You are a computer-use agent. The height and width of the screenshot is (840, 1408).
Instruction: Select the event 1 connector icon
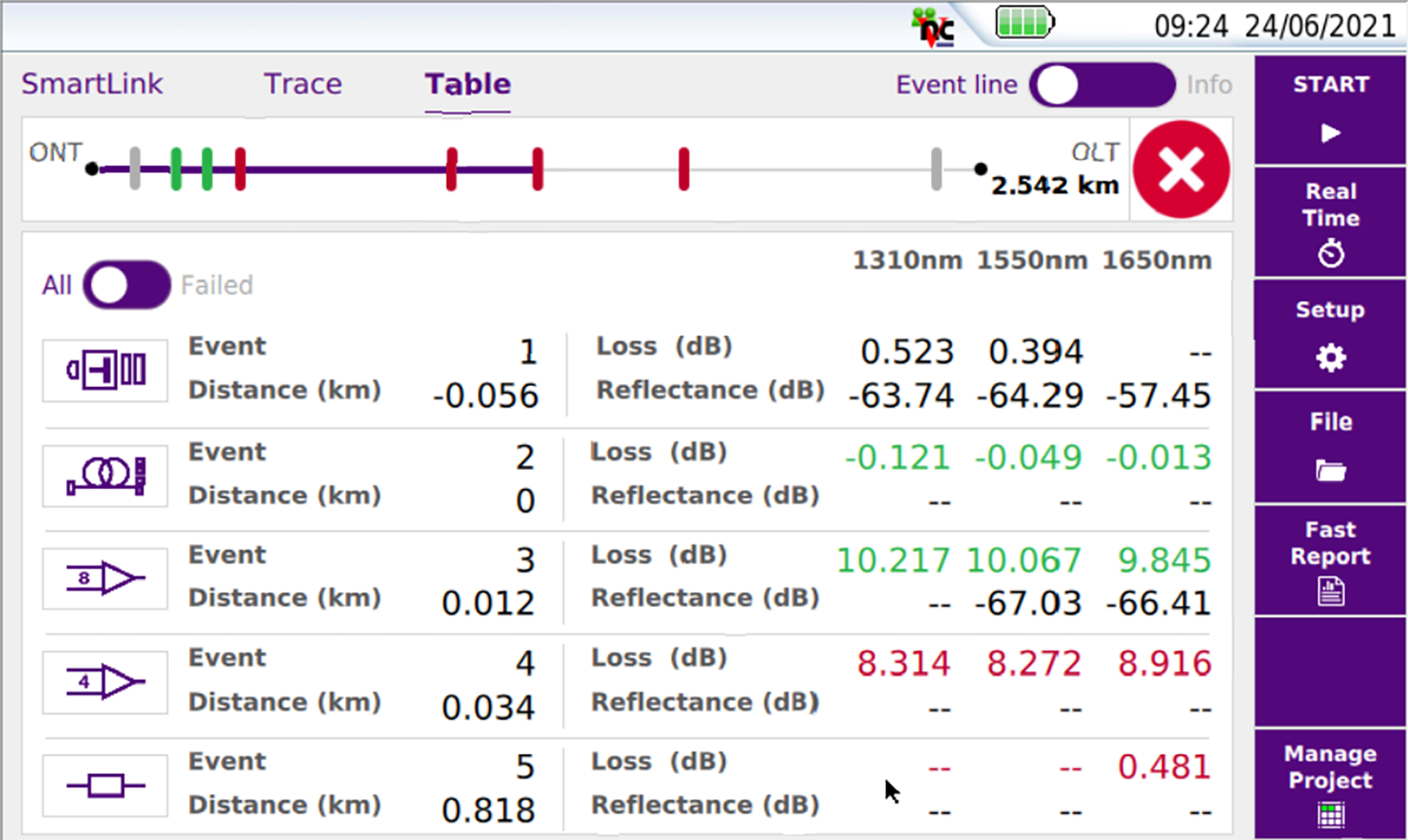[x=105, y=370]
